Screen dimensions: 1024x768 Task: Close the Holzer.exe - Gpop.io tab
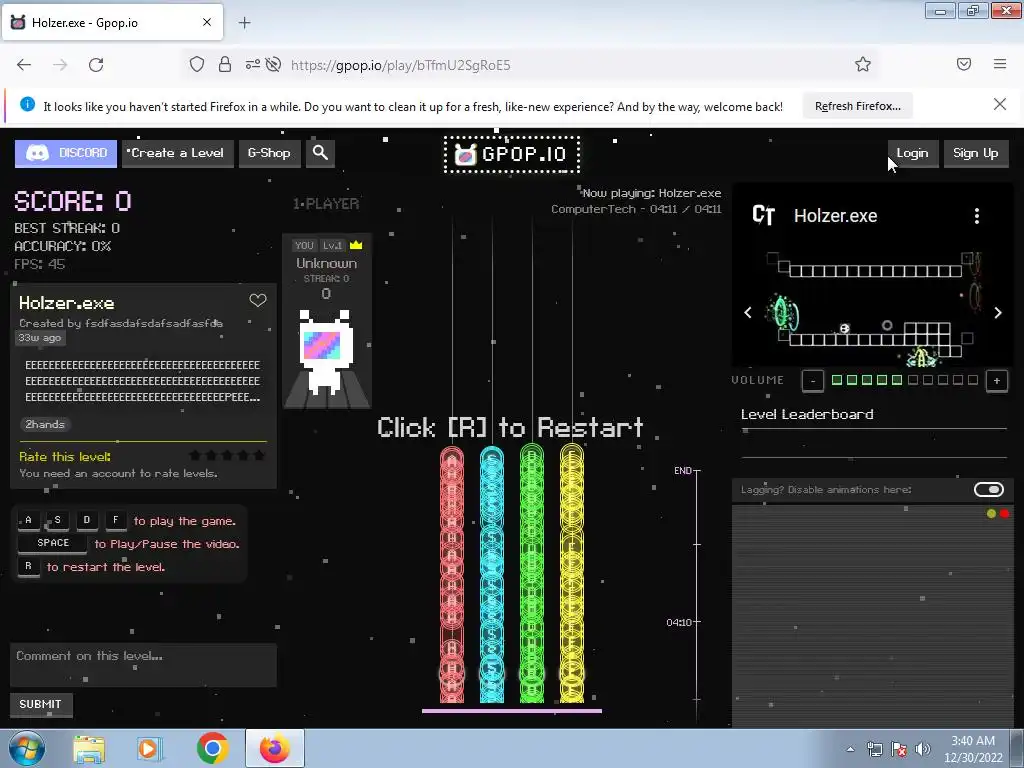tap(207, 22)
